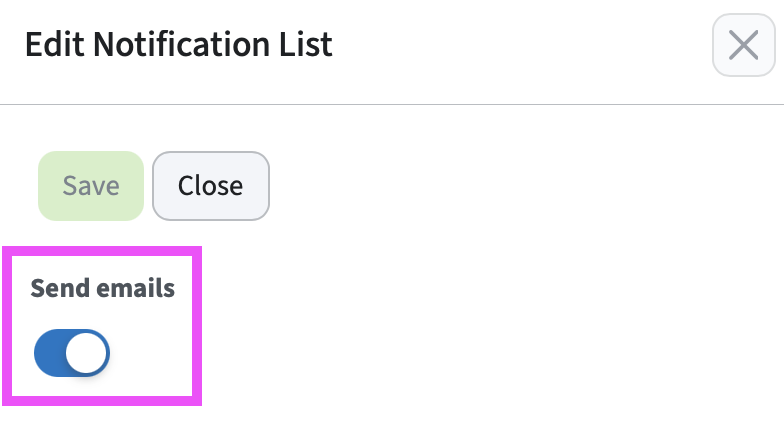The width and height of the screenshot is (784, 426).
Task: Save the notification list changes
Action: point(91,186)
